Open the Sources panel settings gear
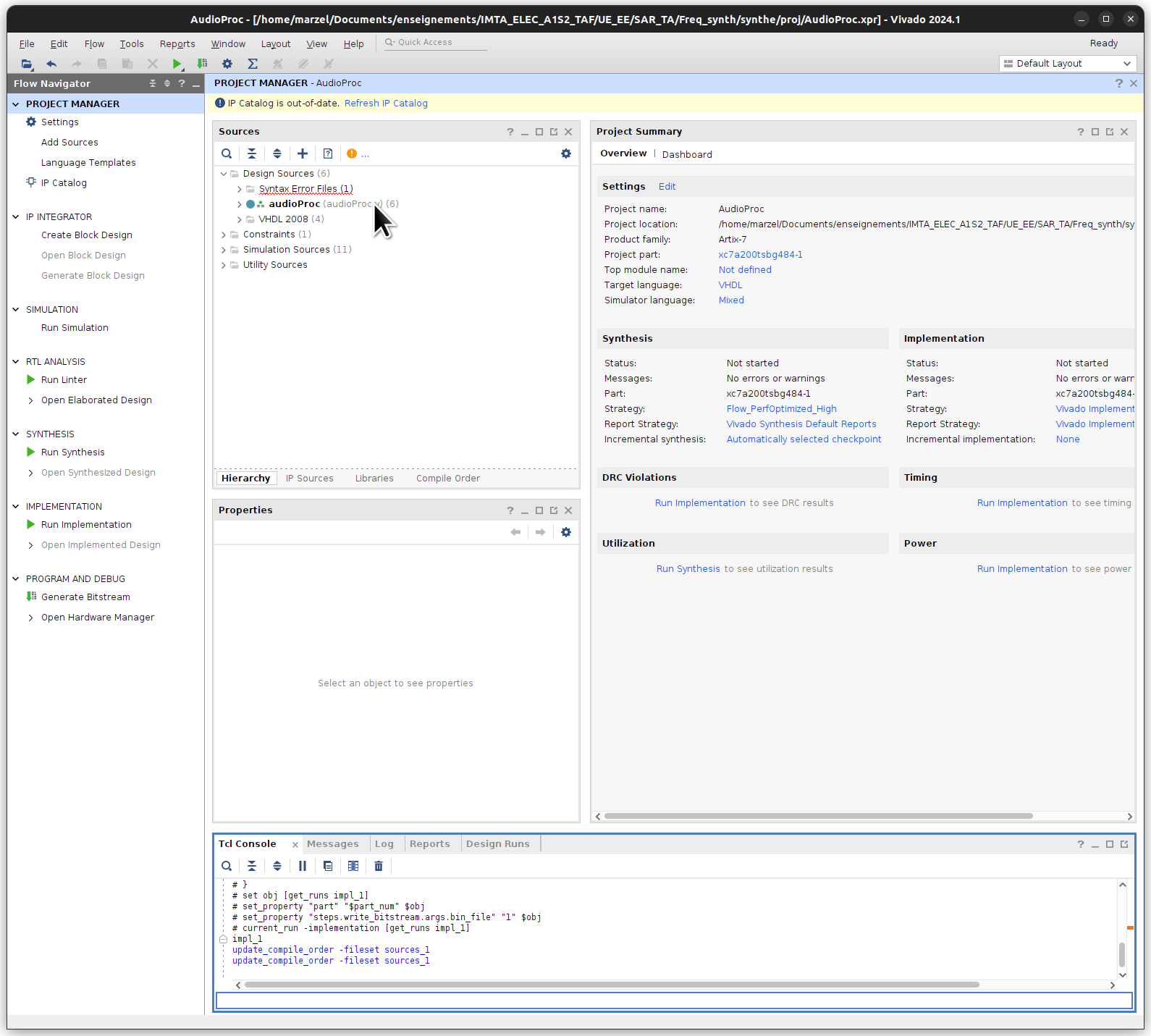 pos(566,153)
